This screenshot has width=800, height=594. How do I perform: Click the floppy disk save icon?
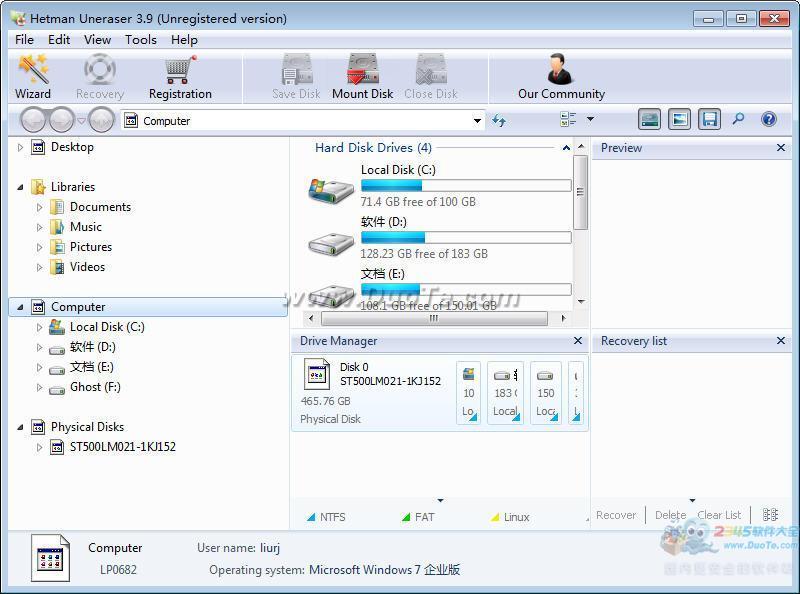point(710,119)
